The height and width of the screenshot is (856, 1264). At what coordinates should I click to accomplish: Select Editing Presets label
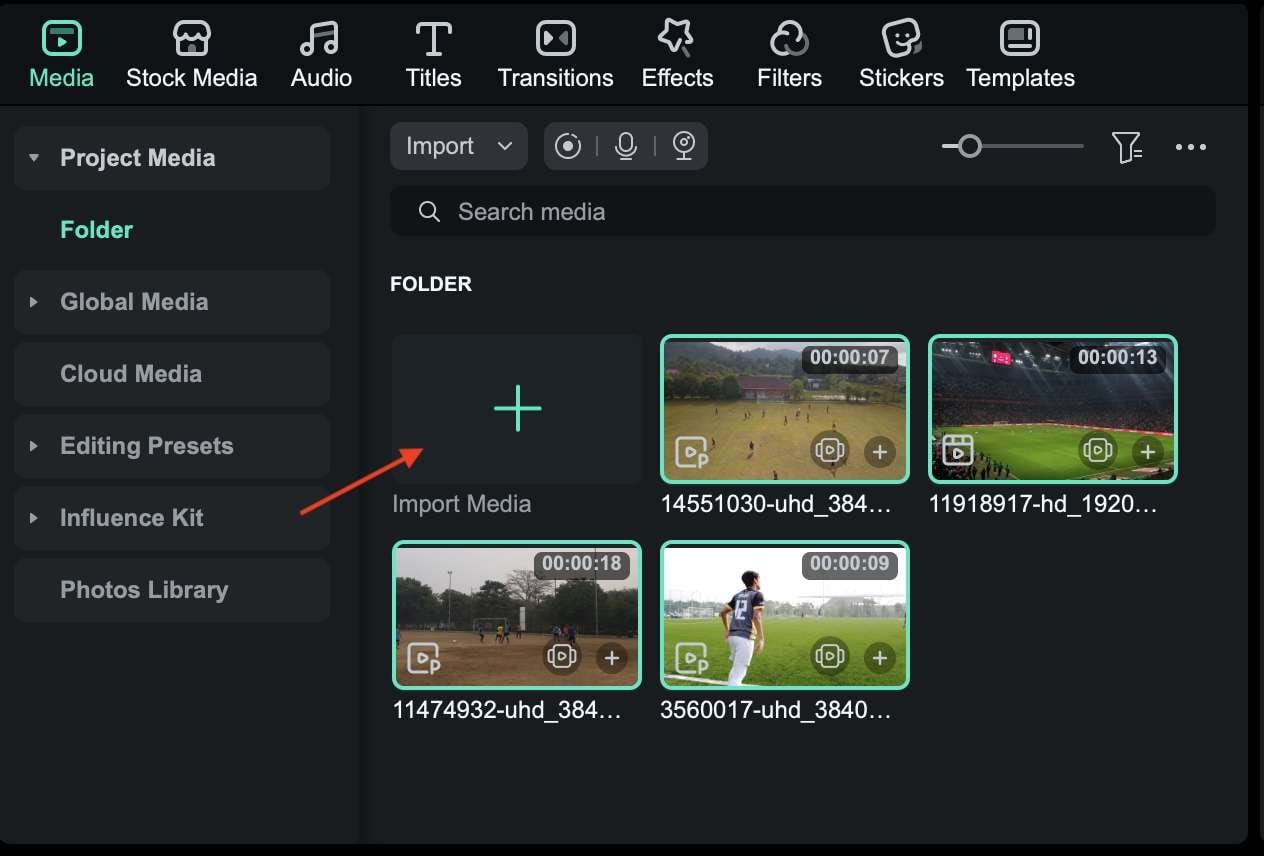tap(147, 446)
